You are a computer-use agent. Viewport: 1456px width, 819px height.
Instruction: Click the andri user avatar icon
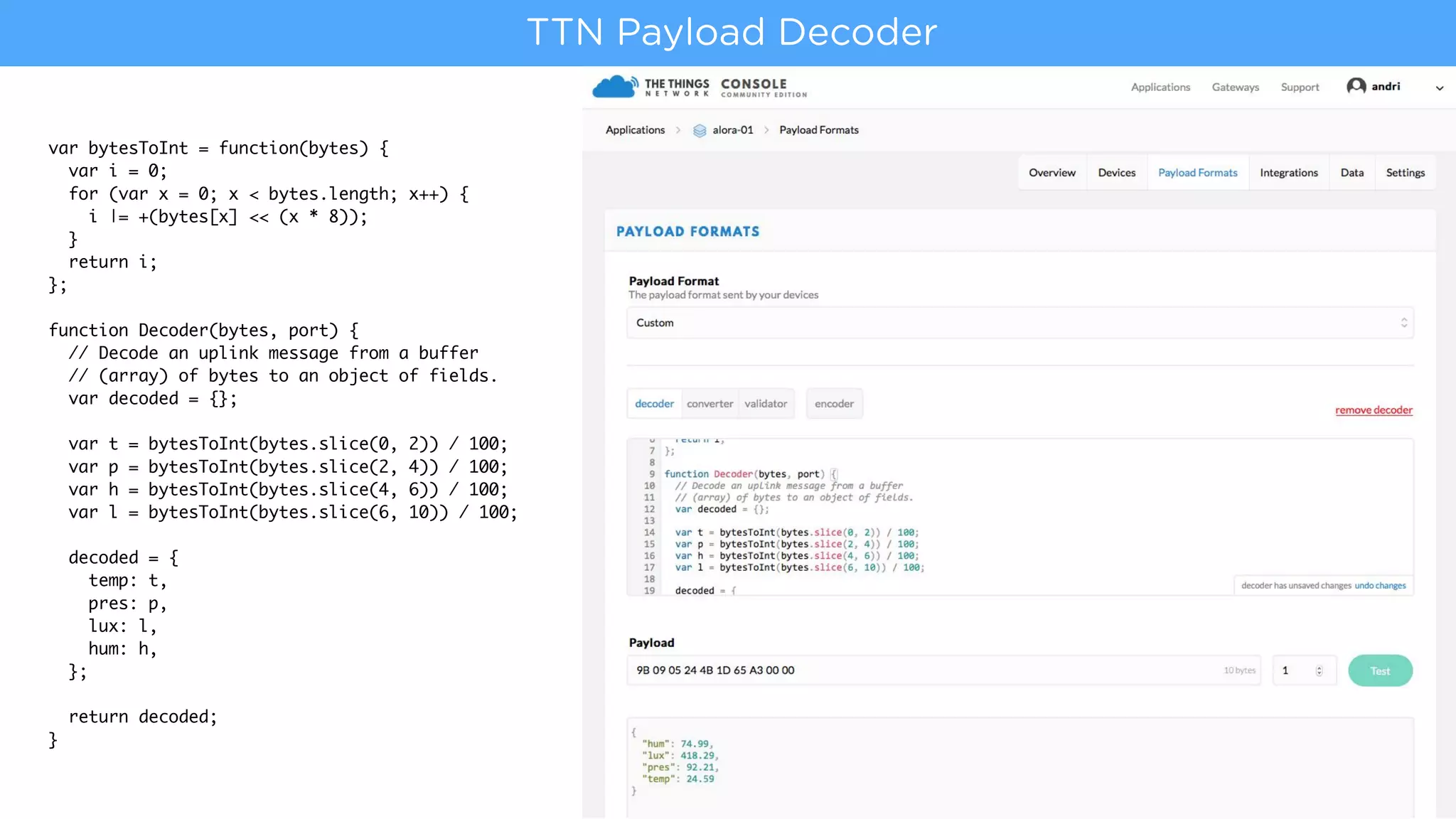pyautogui.click(x=1356, y=86)
